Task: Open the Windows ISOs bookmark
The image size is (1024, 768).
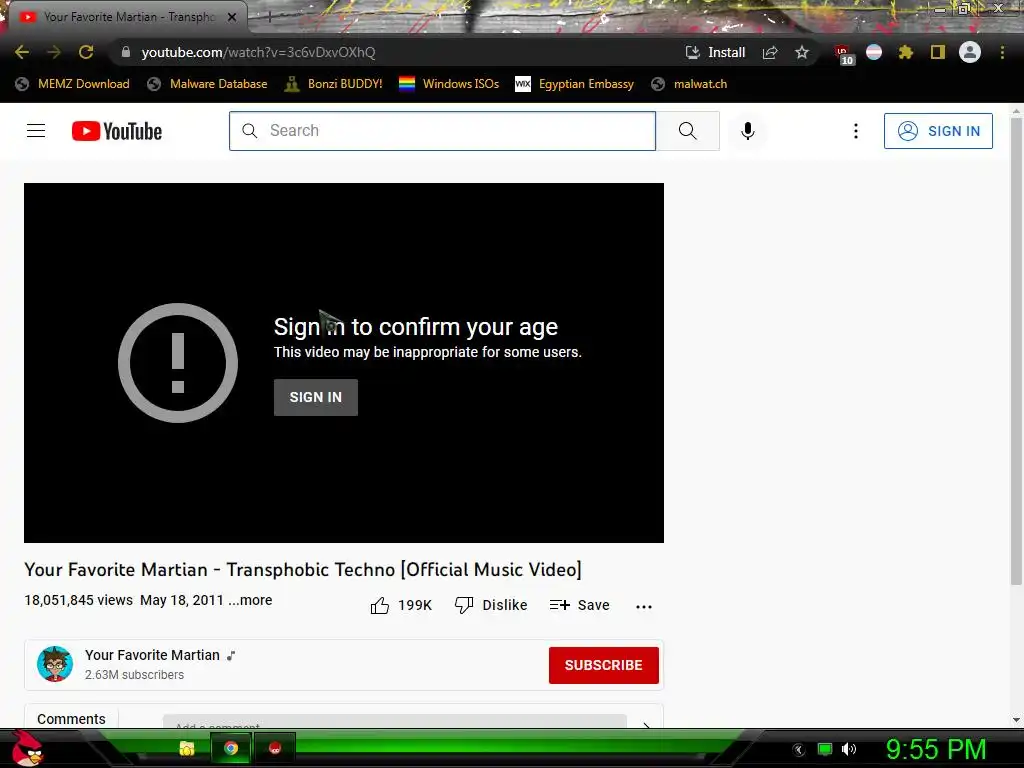Action: click(x=449, y=84)
